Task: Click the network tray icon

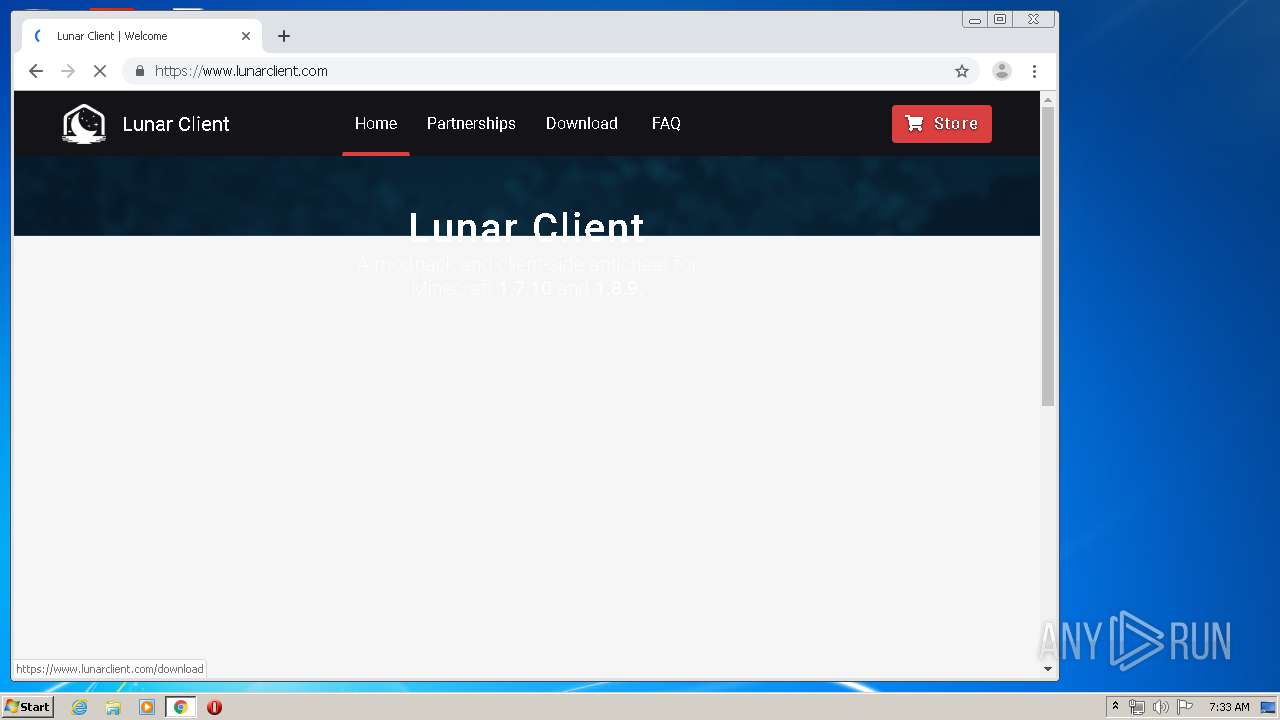Action: 1137,707
